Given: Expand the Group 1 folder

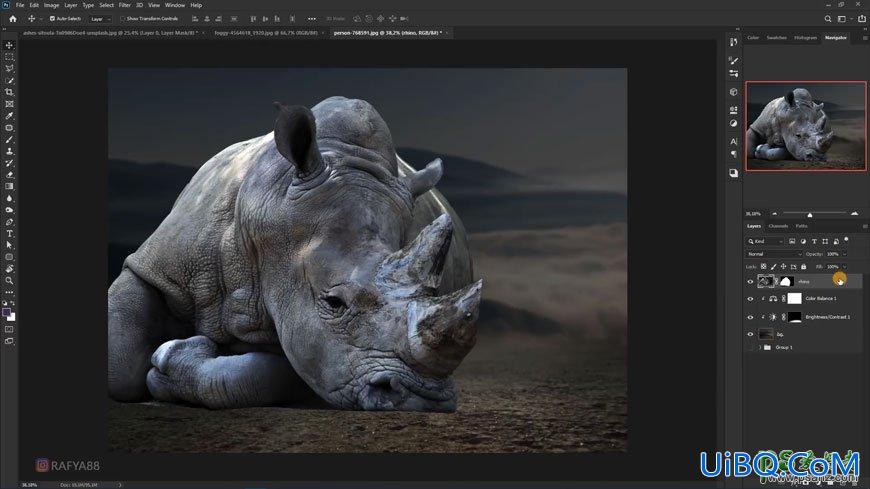Looking at the screenshot, I should [760, 347].
